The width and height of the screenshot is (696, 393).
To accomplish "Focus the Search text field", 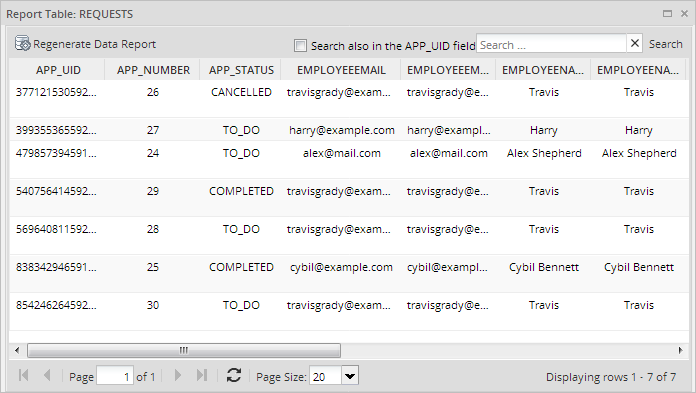I will [x=551, y=44].
